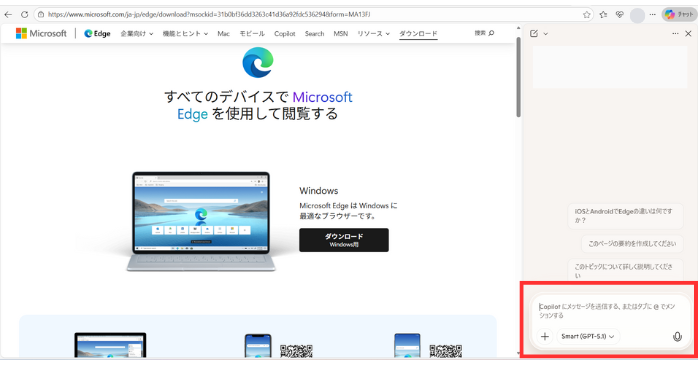The image size is (698, 365).
Task: Open Copilot pane more options dots
Action: [675, 33]
